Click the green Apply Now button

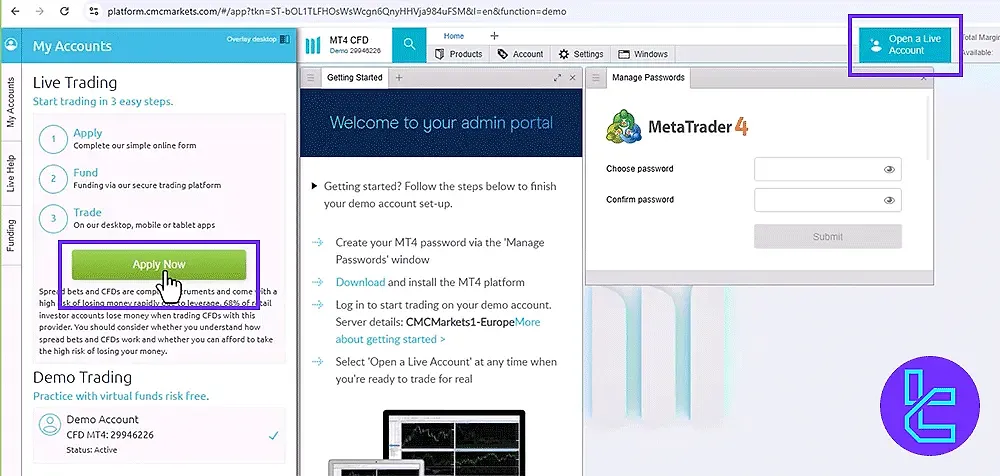tap(158, 264)
